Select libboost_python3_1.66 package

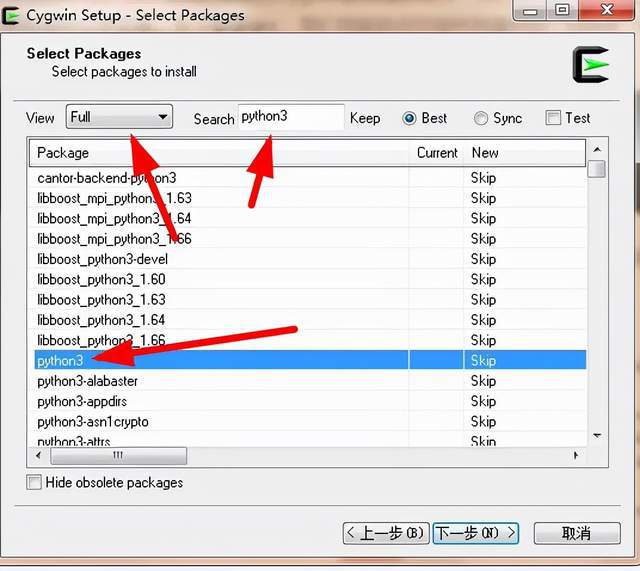tap(101, 340)
